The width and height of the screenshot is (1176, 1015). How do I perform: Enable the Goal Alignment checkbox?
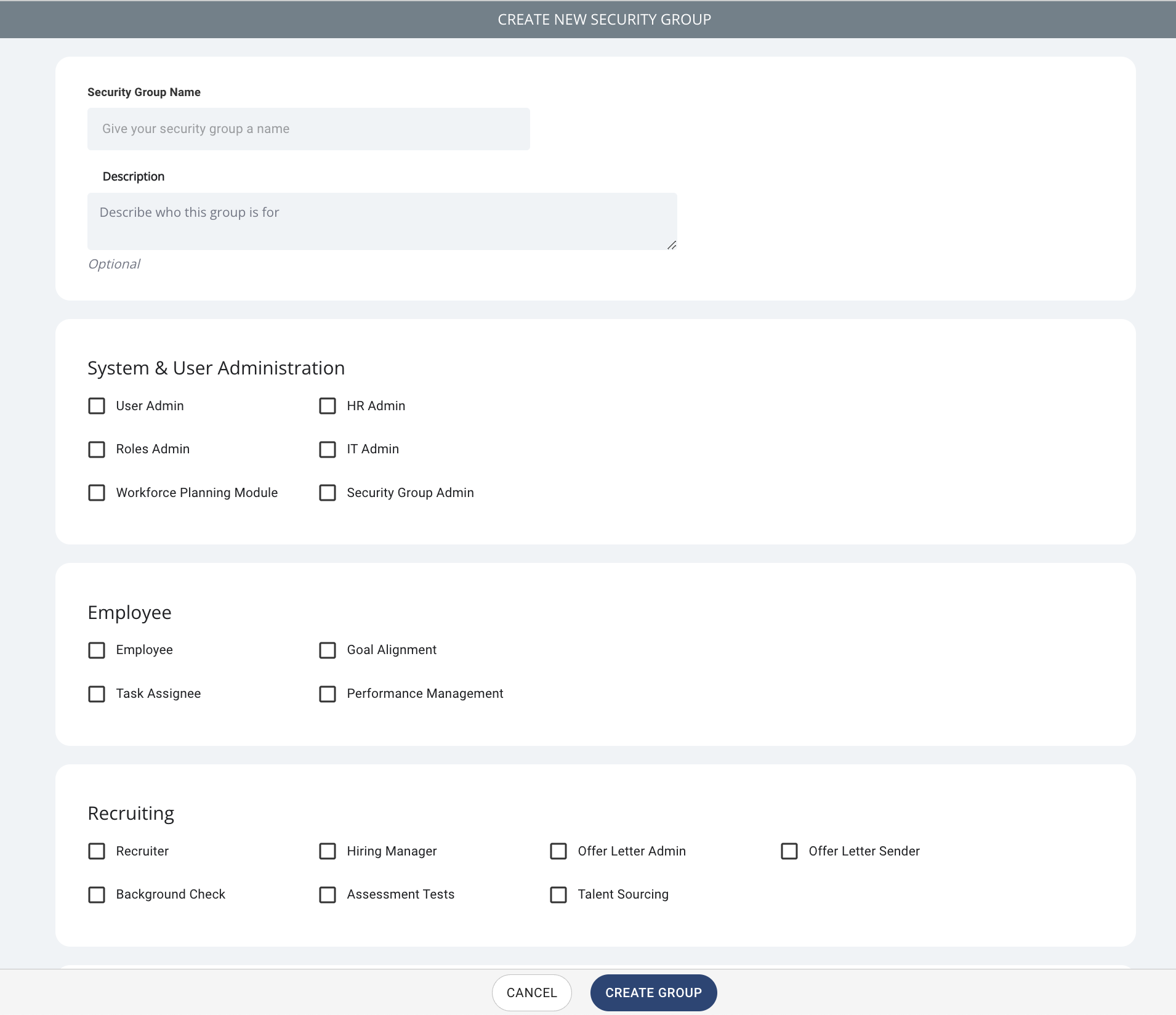328,650
